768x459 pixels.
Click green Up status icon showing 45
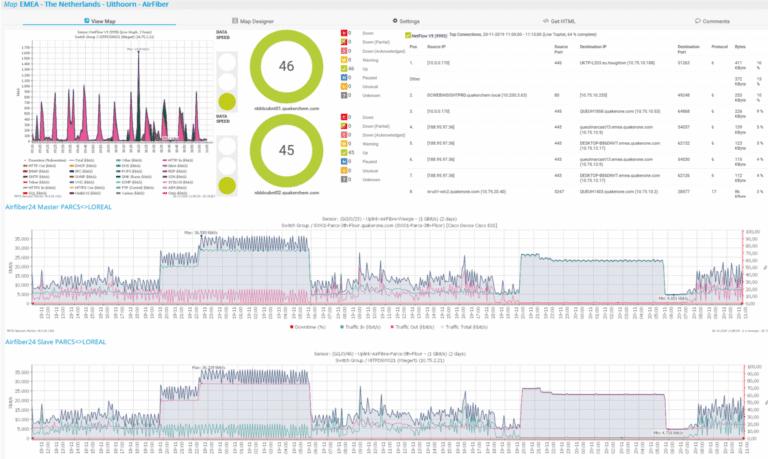coord(344,152)
